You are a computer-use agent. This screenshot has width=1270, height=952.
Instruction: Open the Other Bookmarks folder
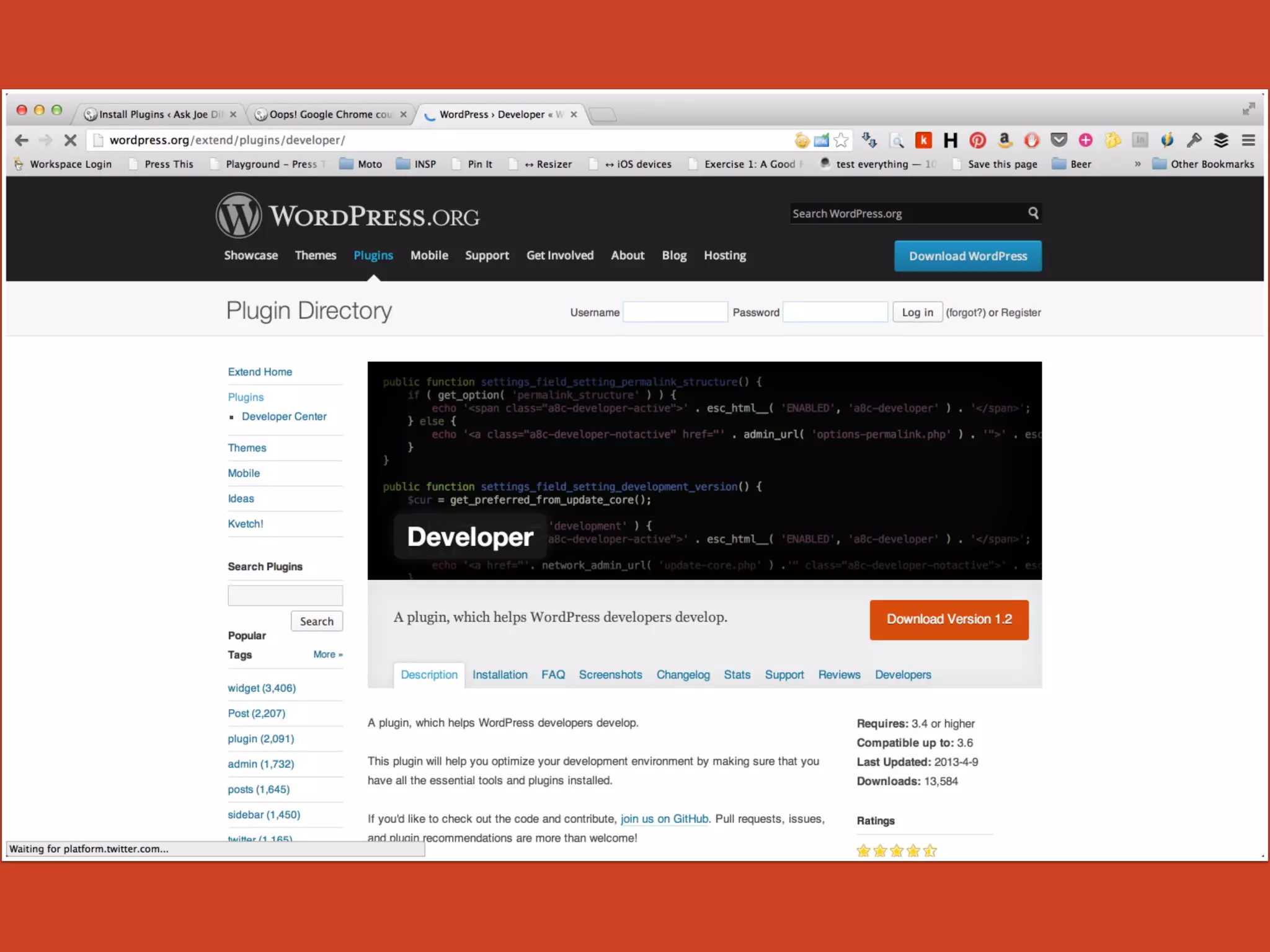pyautogui.click(x=1203, y=164)
